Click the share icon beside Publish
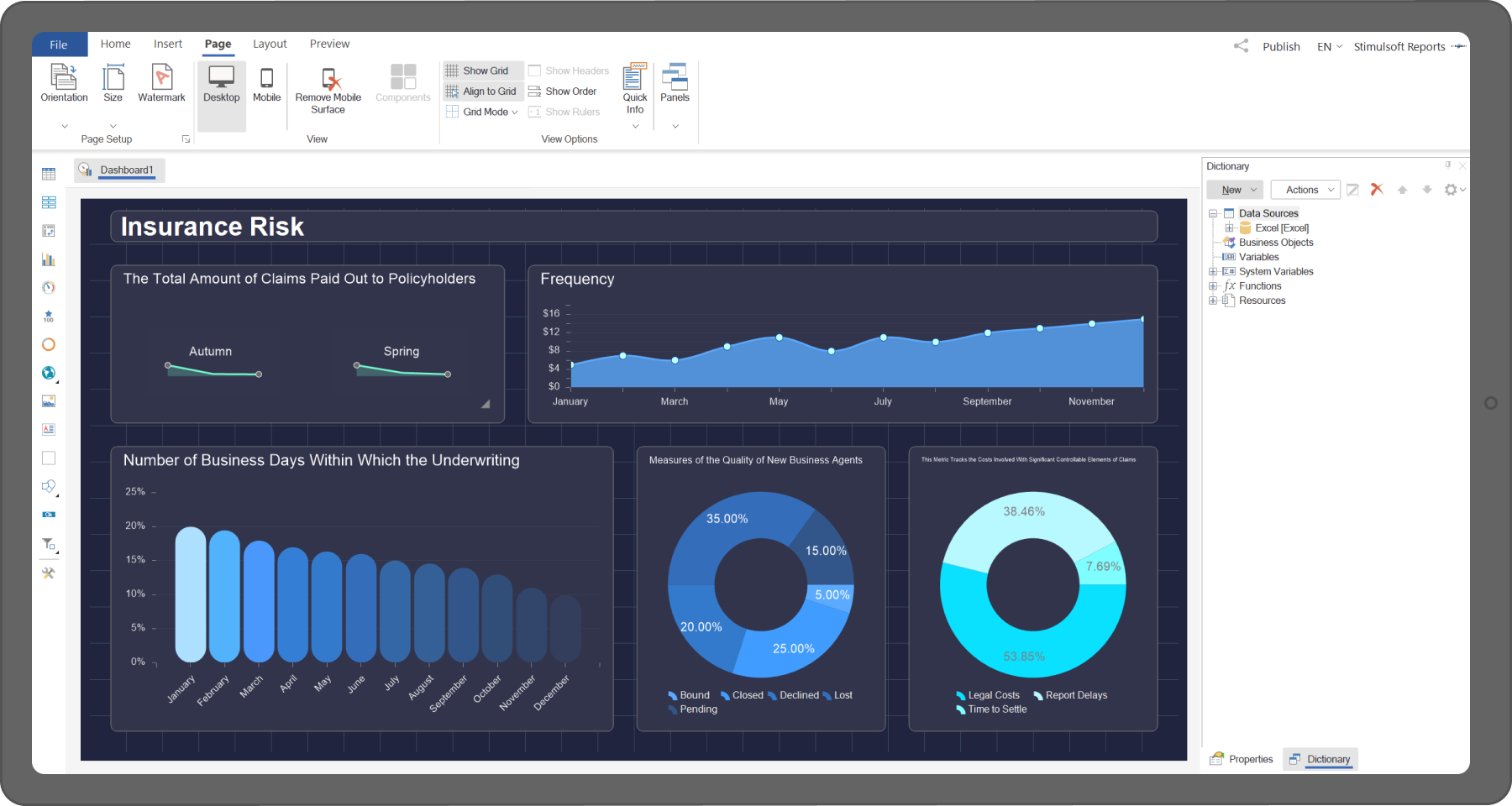Image resolution: width=1512 pixels, height=806 pixels. [x=1241, y=46]
